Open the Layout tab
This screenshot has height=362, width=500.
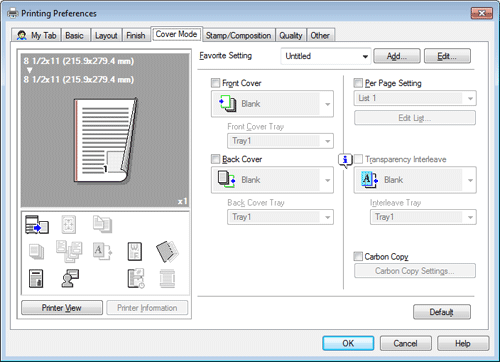tap(106, 35)
